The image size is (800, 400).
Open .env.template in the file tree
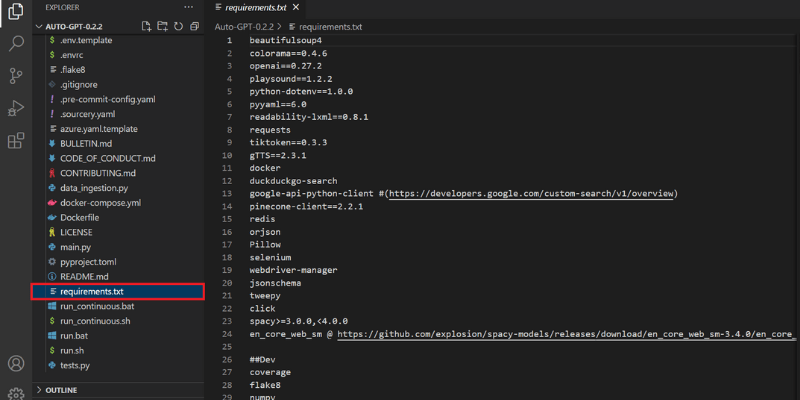[86, 40]
